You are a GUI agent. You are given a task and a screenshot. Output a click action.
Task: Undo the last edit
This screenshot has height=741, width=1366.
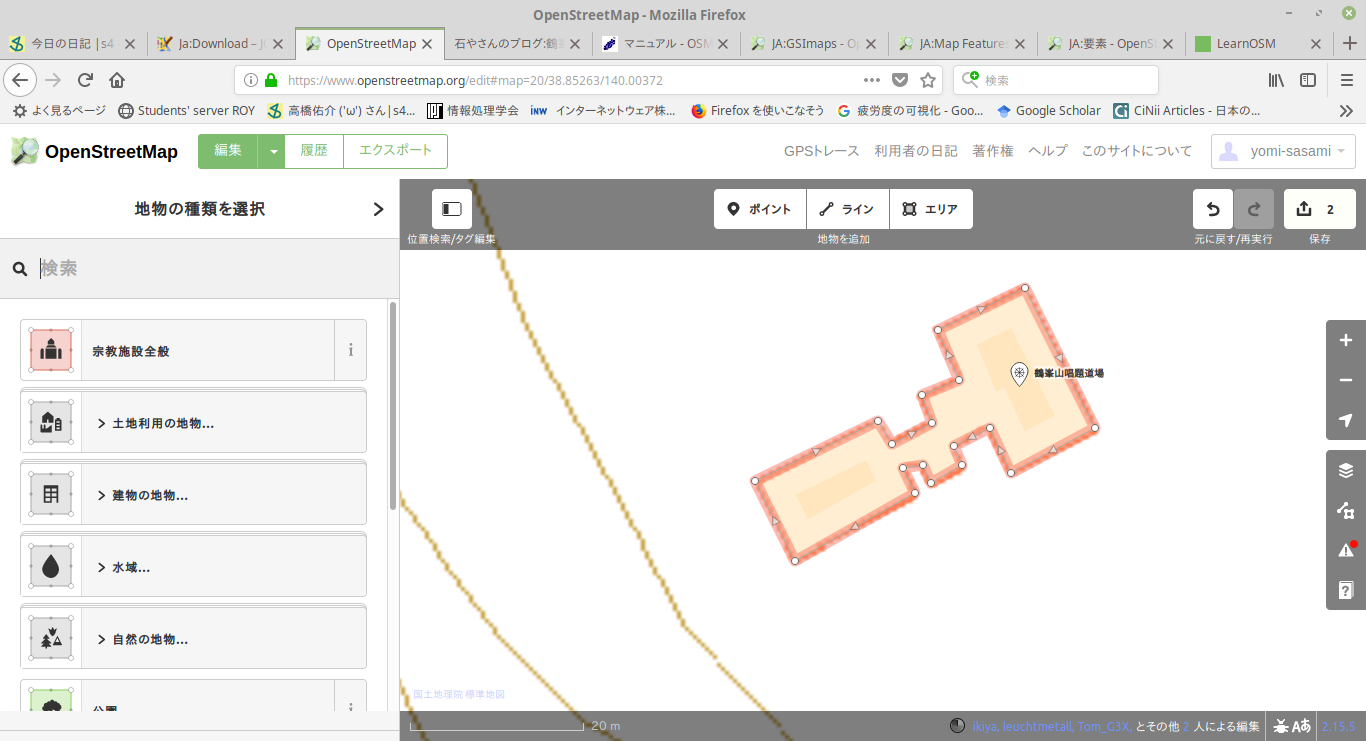(1213, 209)
